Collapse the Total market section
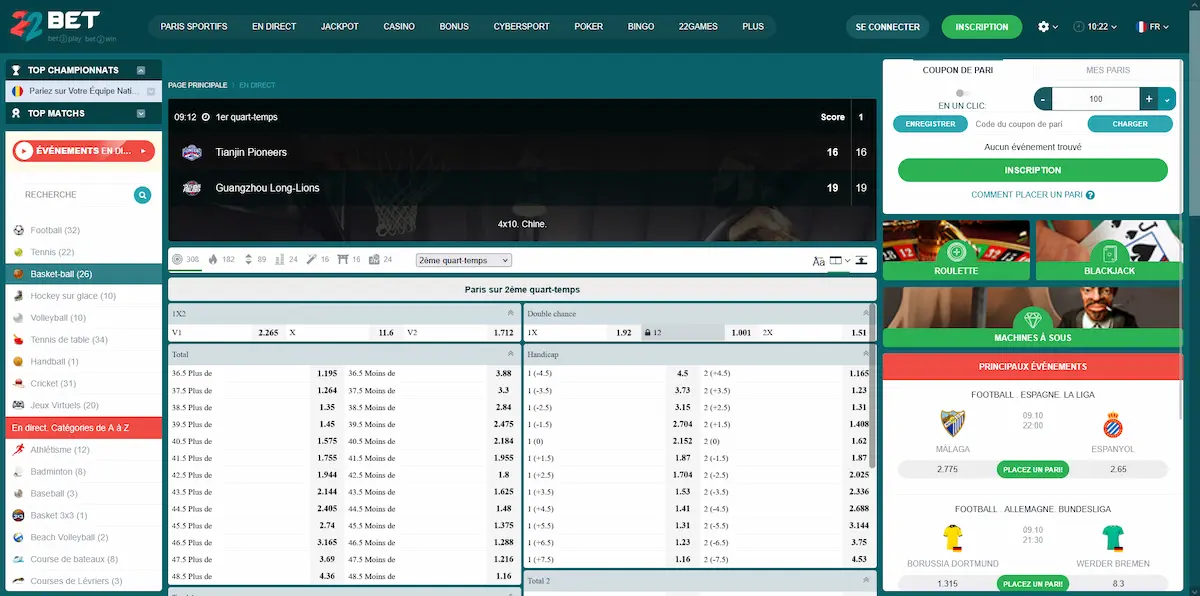The width and height of the screenshot is (1200, 596). tap(511, 354)
